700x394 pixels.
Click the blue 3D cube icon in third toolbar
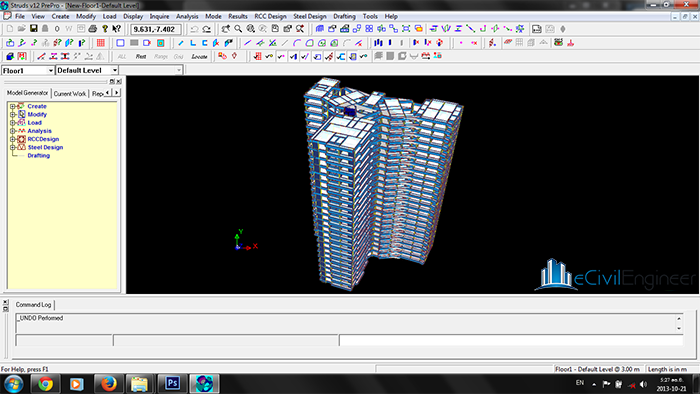tap(10, 56)
